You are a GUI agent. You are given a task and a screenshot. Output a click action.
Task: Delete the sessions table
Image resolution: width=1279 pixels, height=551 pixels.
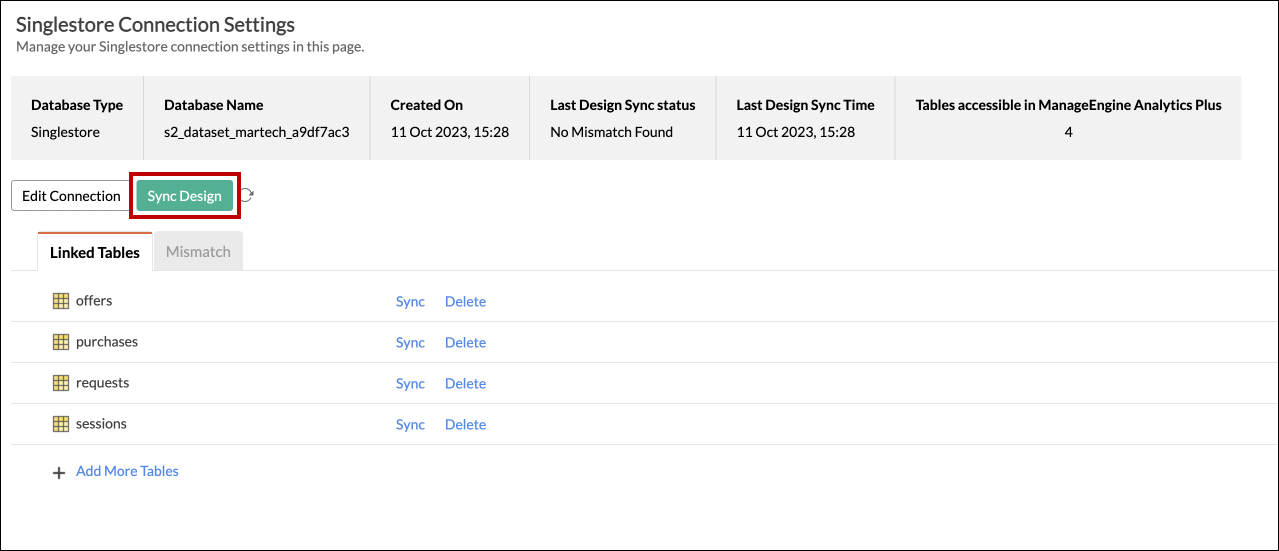(465, 424)
